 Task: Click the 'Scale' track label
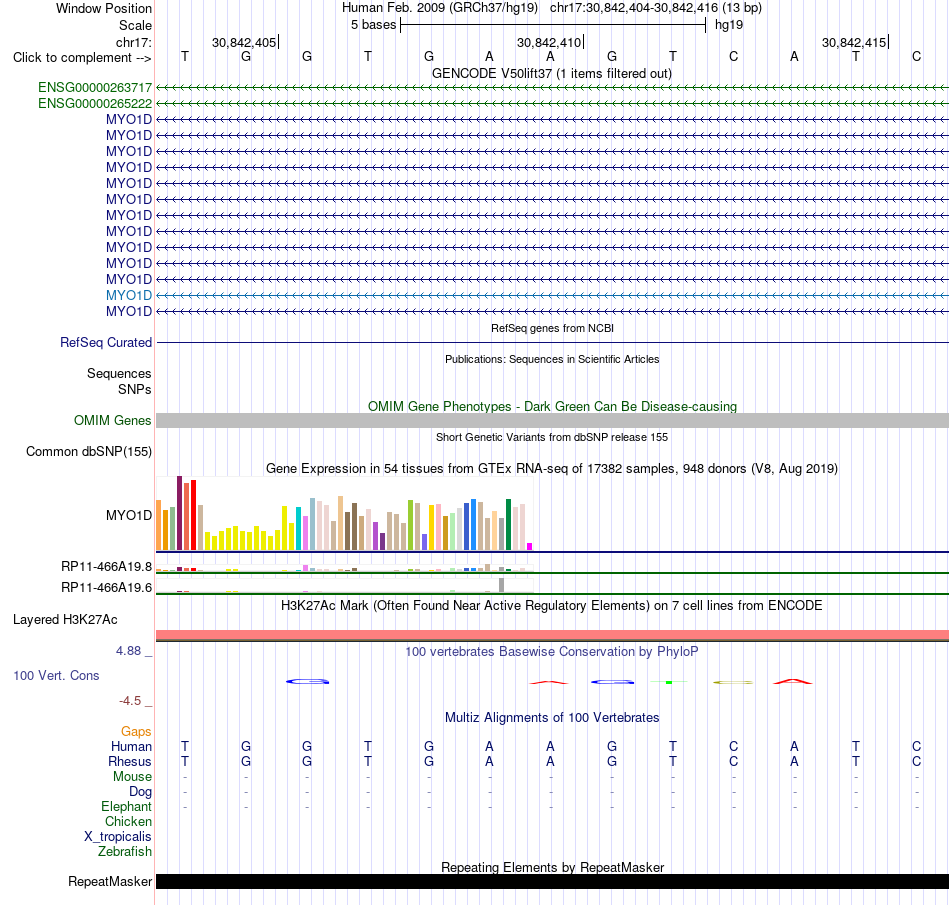click(x=135, y=25)
